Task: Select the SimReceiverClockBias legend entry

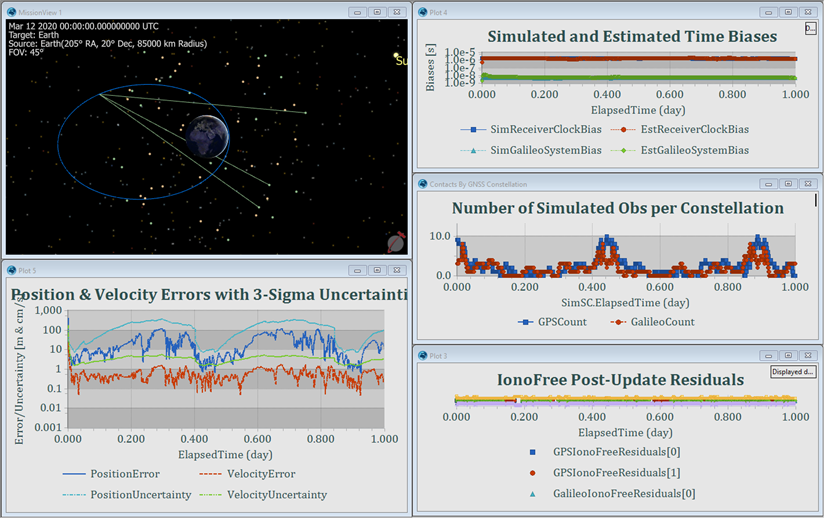Action: tap(531, 129)
